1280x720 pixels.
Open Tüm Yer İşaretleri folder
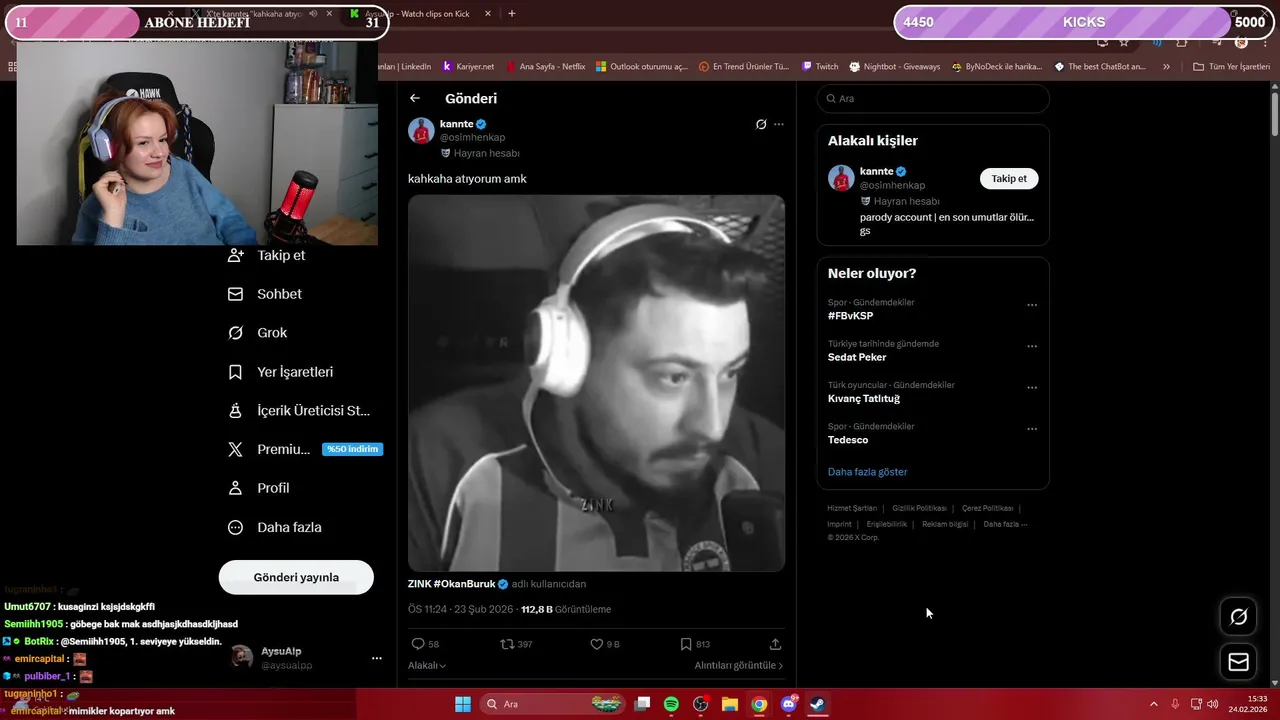(1231, 67)
